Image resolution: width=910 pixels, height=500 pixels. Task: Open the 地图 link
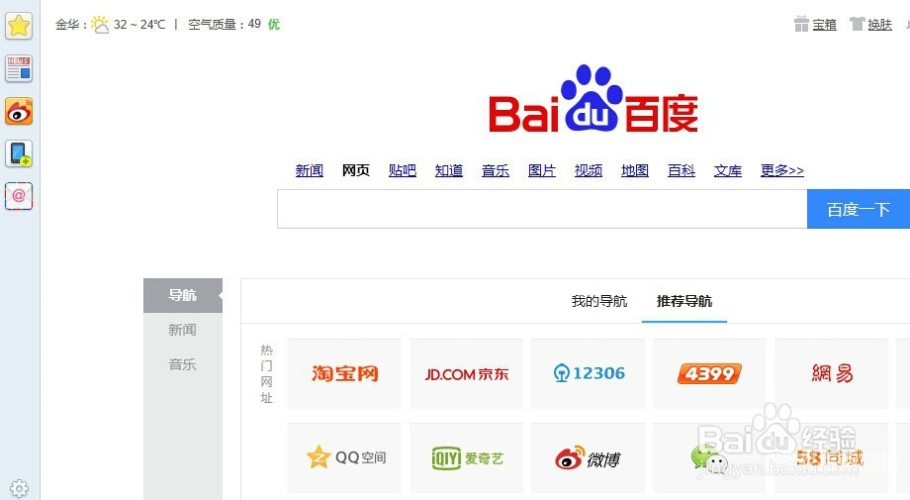635,171
